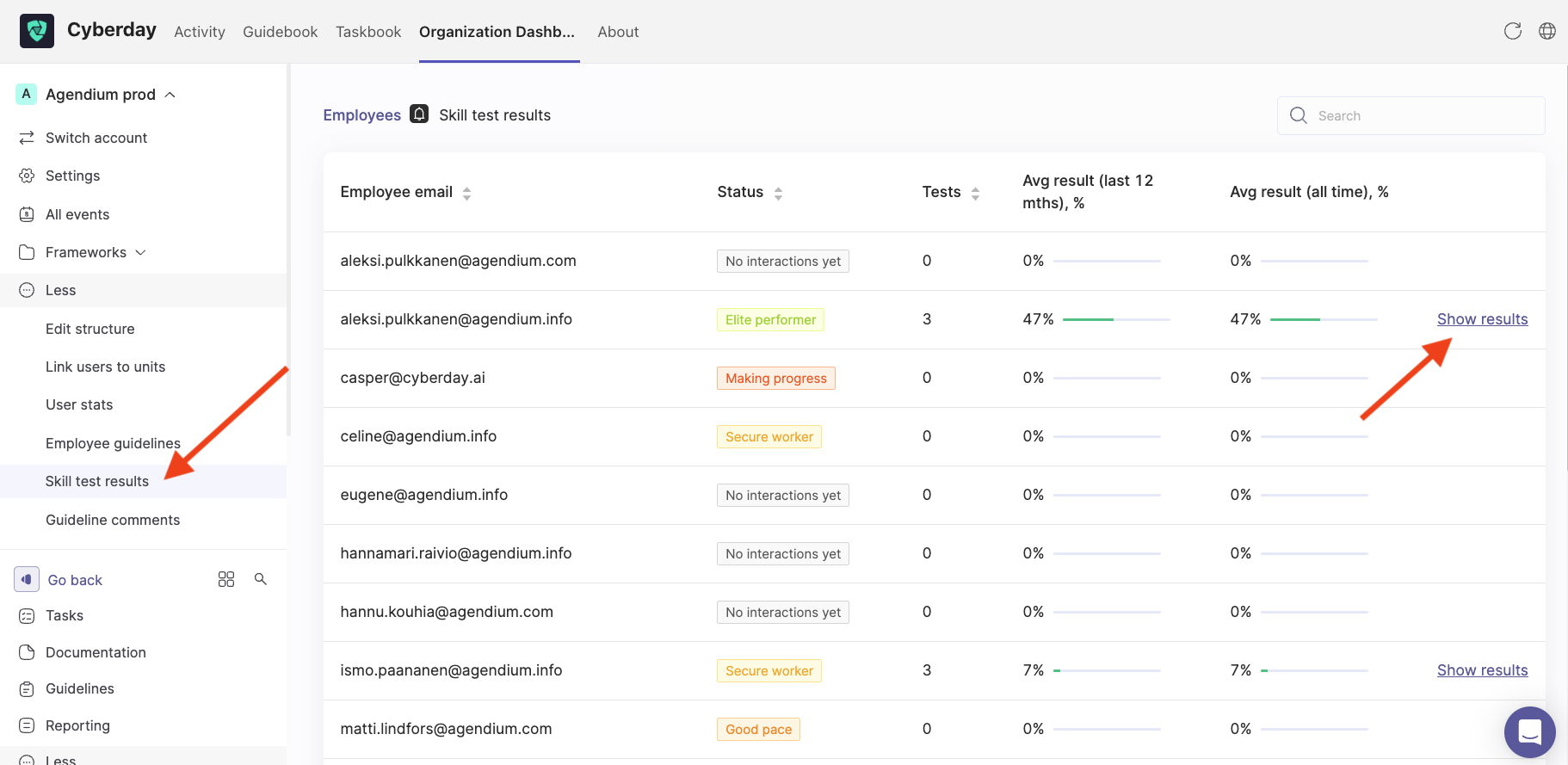
Task: Click the Tasks list icon
Action: pyautogui.click(x=27, y=615)
